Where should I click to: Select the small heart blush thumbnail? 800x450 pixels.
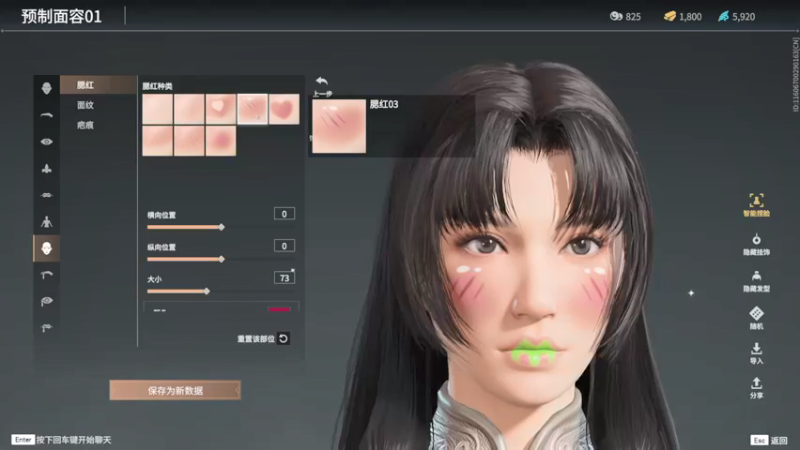click(220, 109)
